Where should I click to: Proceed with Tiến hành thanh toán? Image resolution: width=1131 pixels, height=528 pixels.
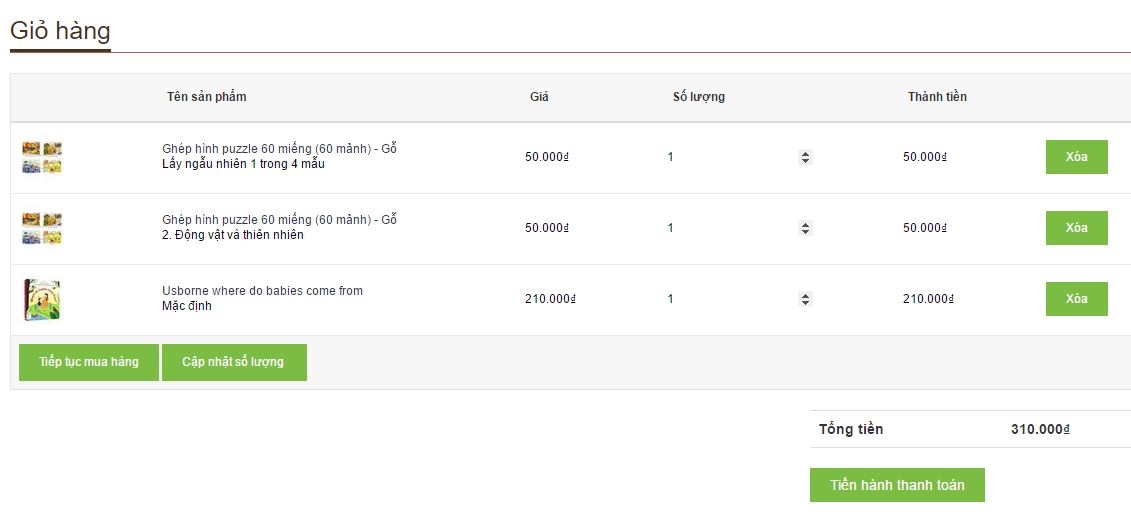pyautogui.click(x=897, y=485)
